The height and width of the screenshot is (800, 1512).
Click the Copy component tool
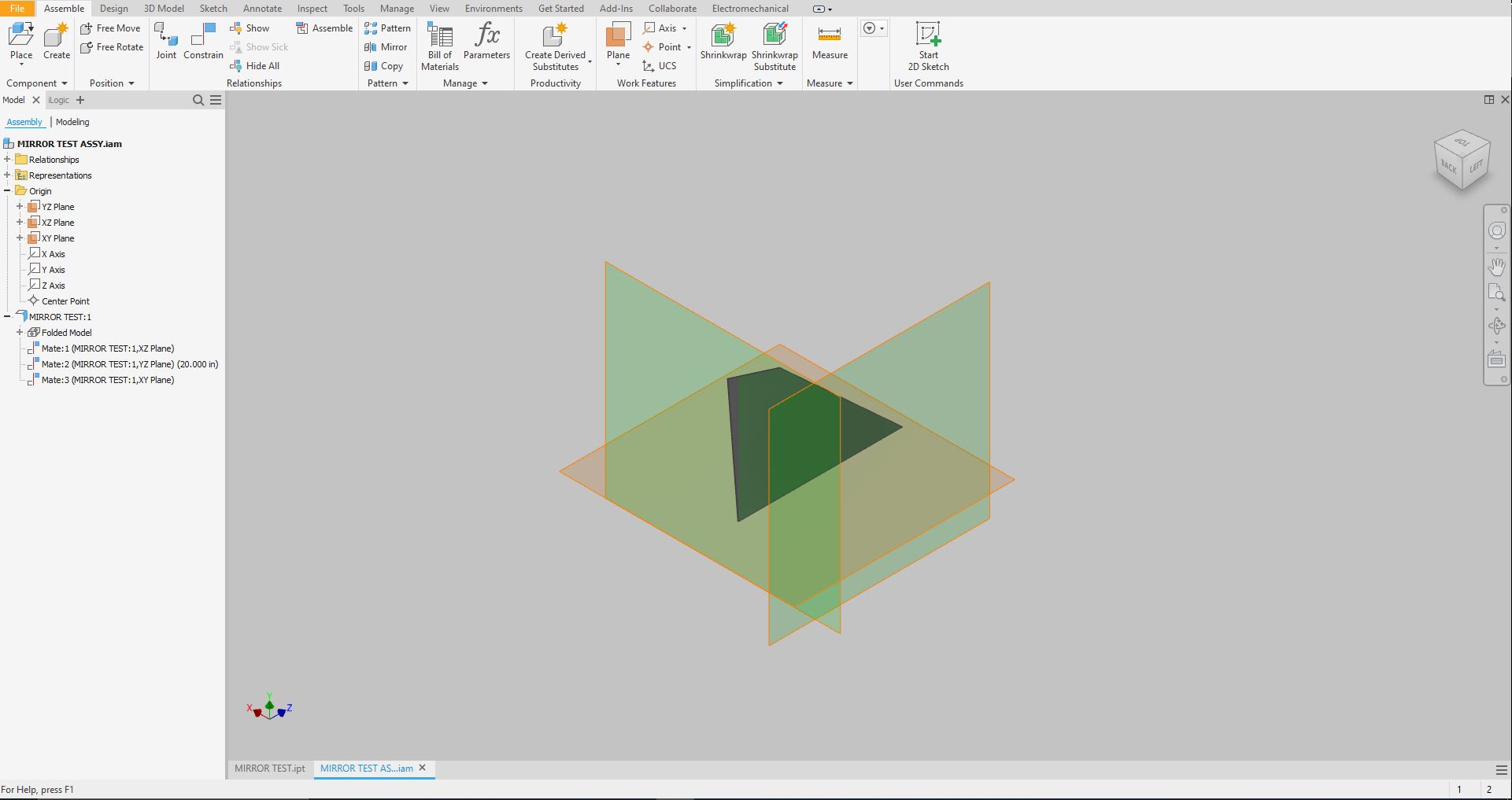tap(383, 66)
